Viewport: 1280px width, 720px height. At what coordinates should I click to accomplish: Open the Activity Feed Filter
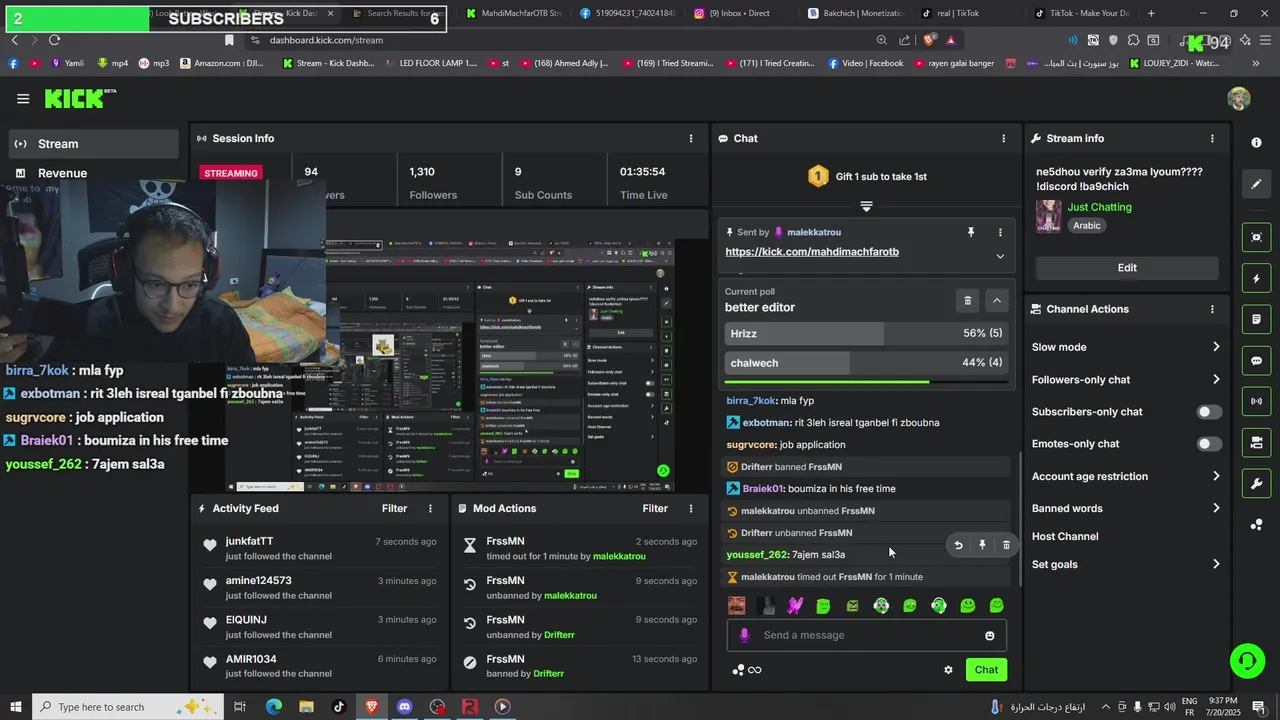coord(395,508)
